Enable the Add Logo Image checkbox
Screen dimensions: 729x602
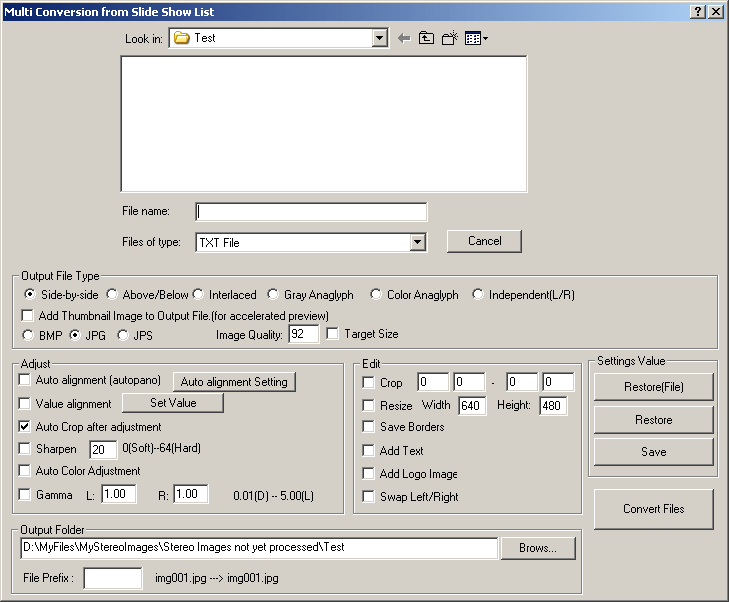click(369, 474)
